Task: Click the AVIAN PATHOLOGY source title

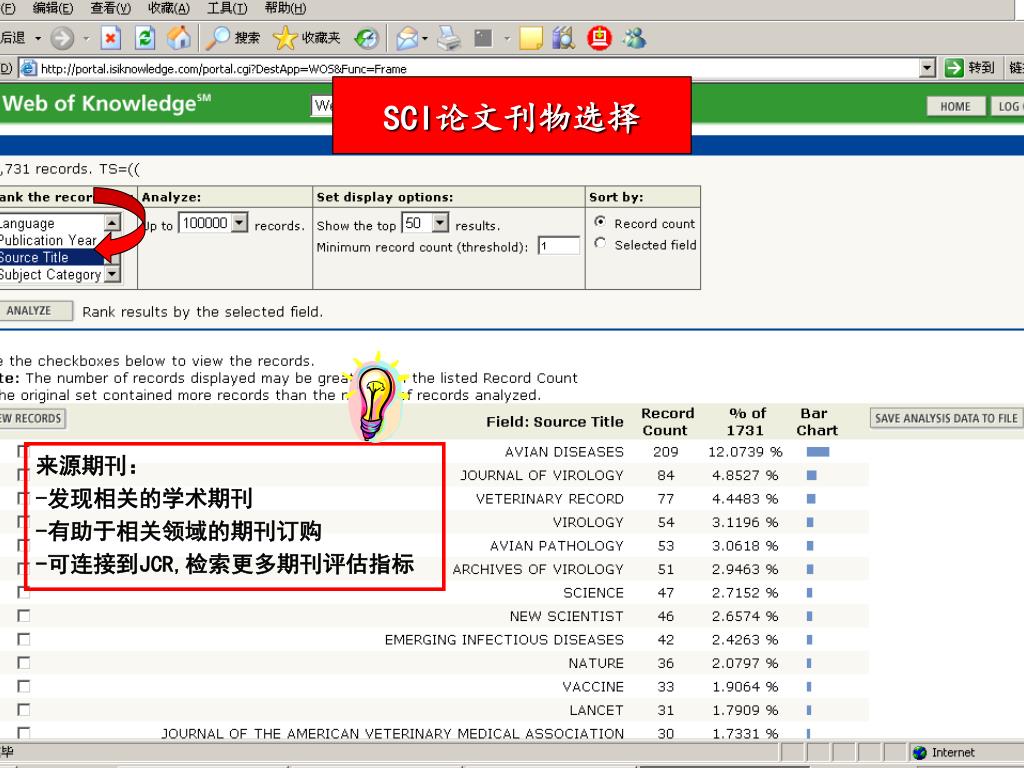Action: click(557, 546)
